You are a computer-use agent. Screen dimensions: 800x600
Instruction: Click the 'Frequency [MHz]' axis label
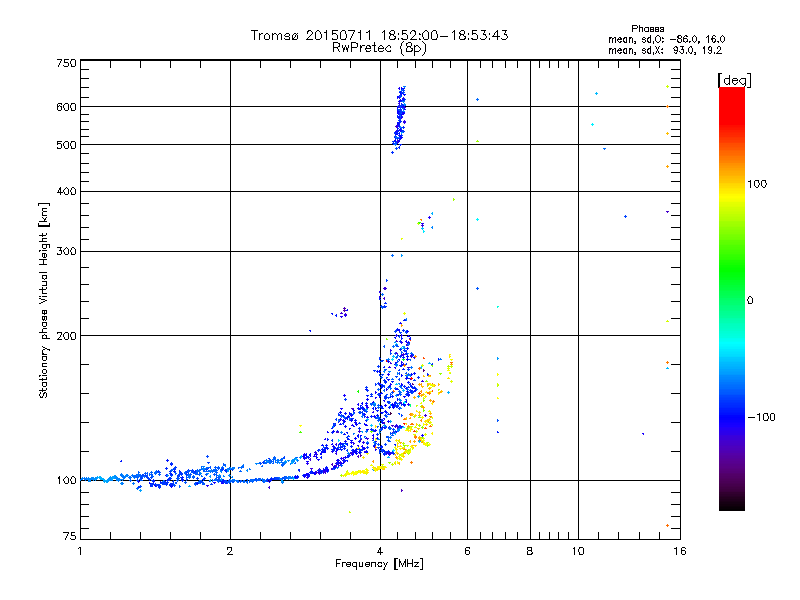click(x=379, y=564)
